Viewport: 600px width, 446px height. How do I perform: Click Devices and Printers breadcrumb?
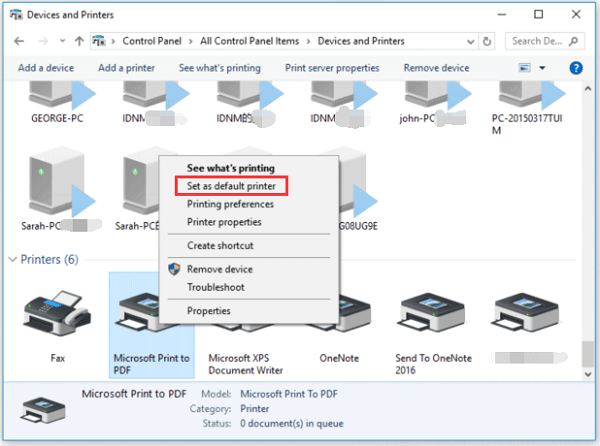pyautogui.click(x=361, y=41)
